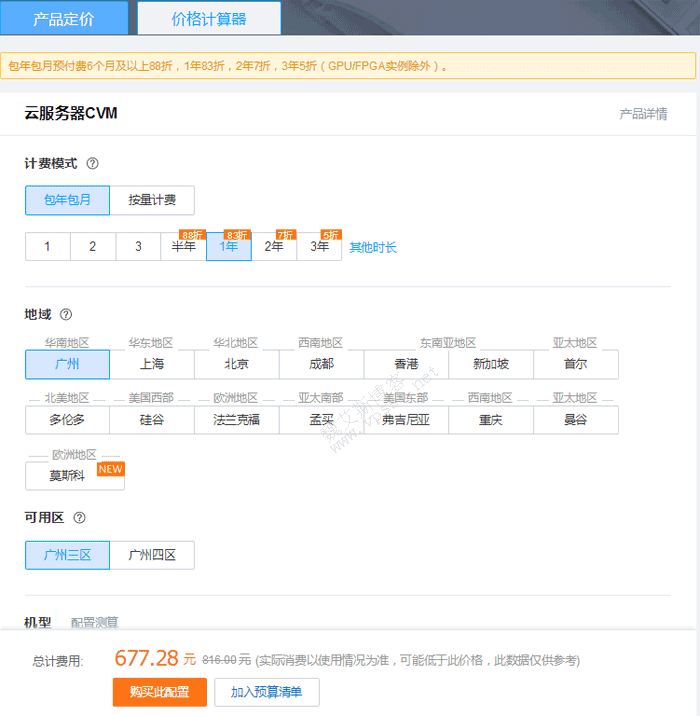Image resolution: width=700 pixels, height=716 pixels.
Task: Select 2年 duration option
Action: coord(274,247)
